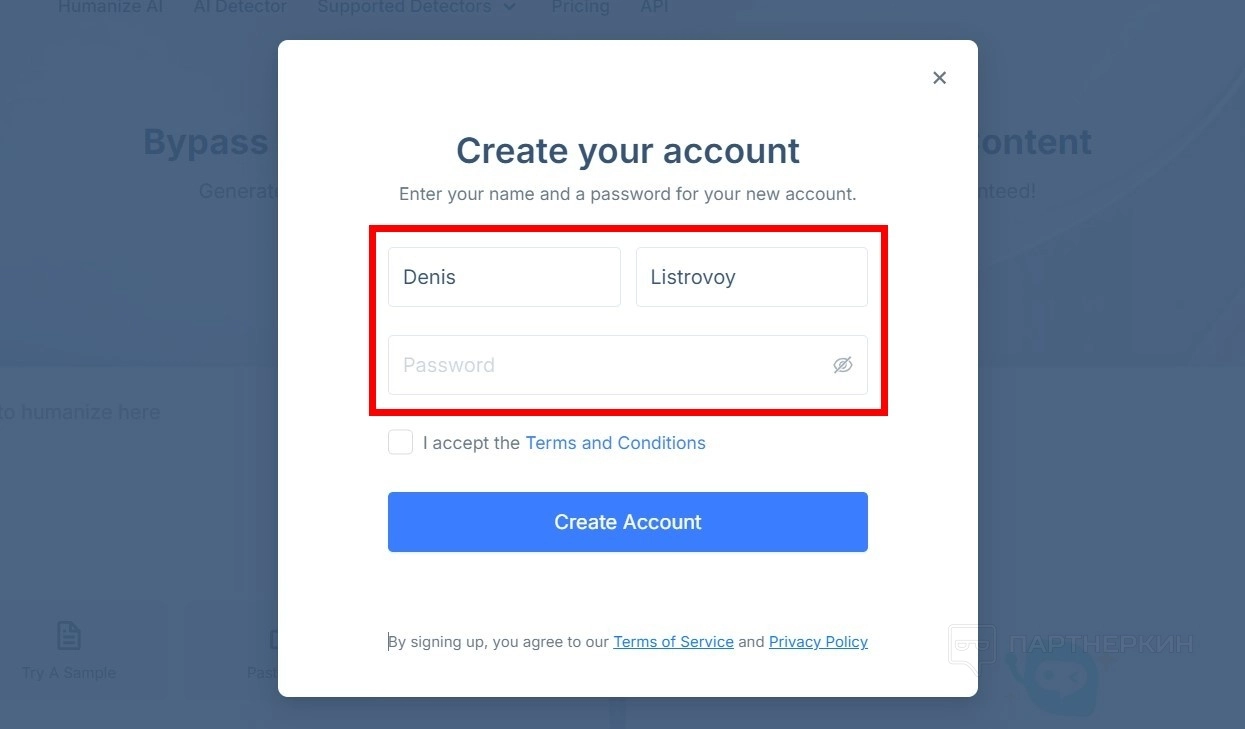The width and height of the screenshot is (1245, 729).
Task: Click the partially hidden Paste icon
Action: [x=273, y=639]
